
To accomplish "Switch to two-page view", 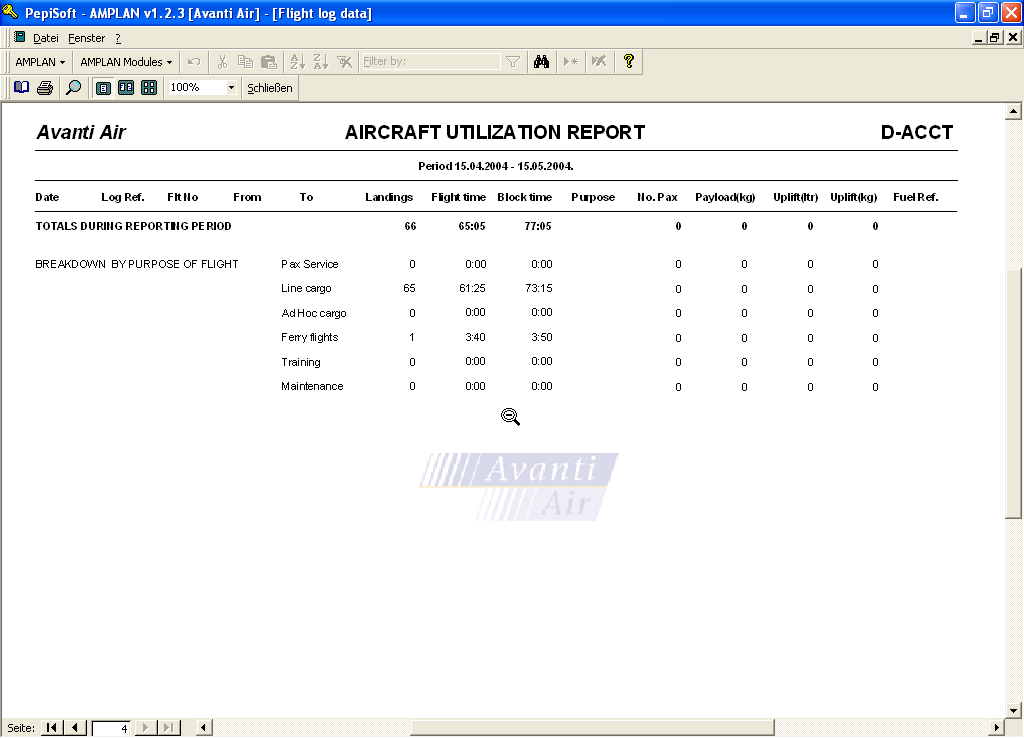I will click(x=126, y=88).
